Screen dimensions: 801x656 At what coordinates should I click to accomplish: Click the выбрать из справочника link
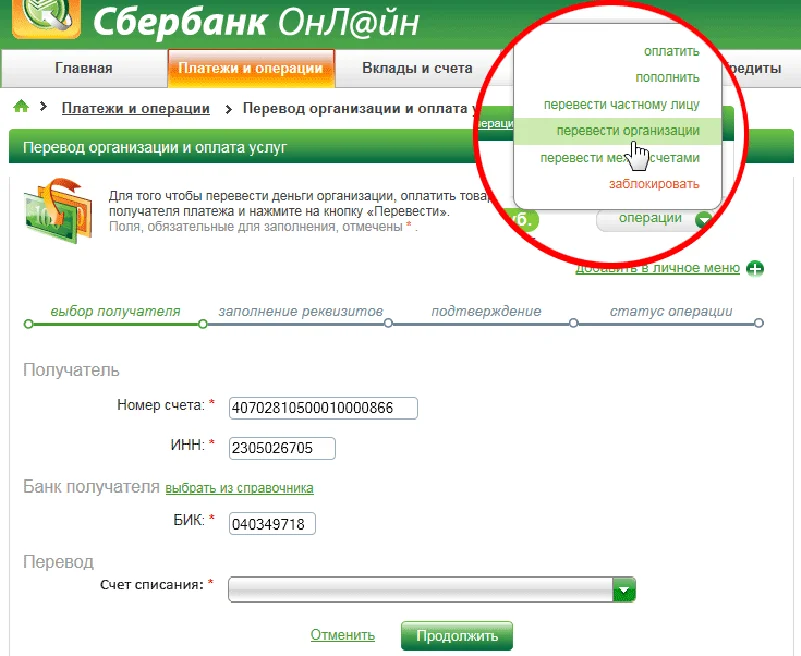(240, 488)
